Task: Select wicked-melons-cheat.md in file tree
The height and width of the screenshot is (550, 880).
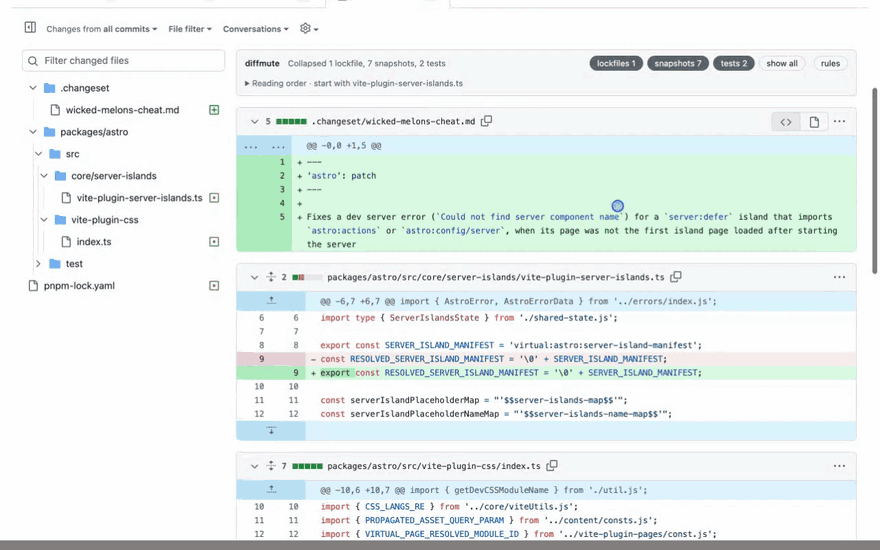Action: pos(122,110)
